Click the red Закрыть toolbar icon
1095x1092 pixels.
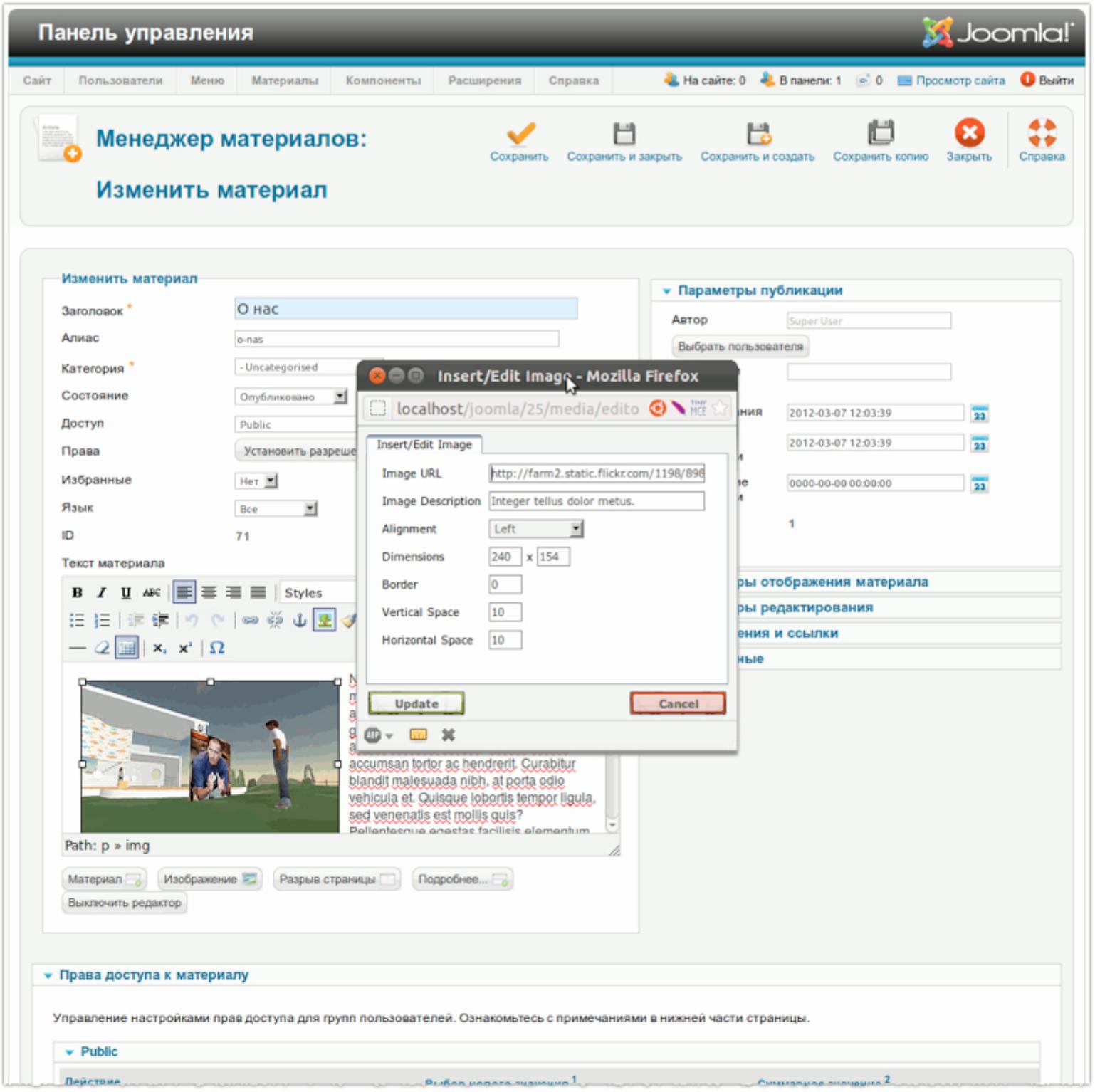coord(968,133)
